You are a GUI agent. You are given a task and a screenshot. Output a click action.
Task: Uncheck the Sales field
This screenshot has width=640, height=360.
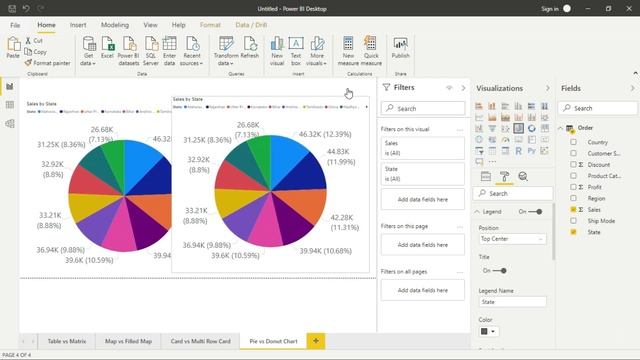click(573, 209)
